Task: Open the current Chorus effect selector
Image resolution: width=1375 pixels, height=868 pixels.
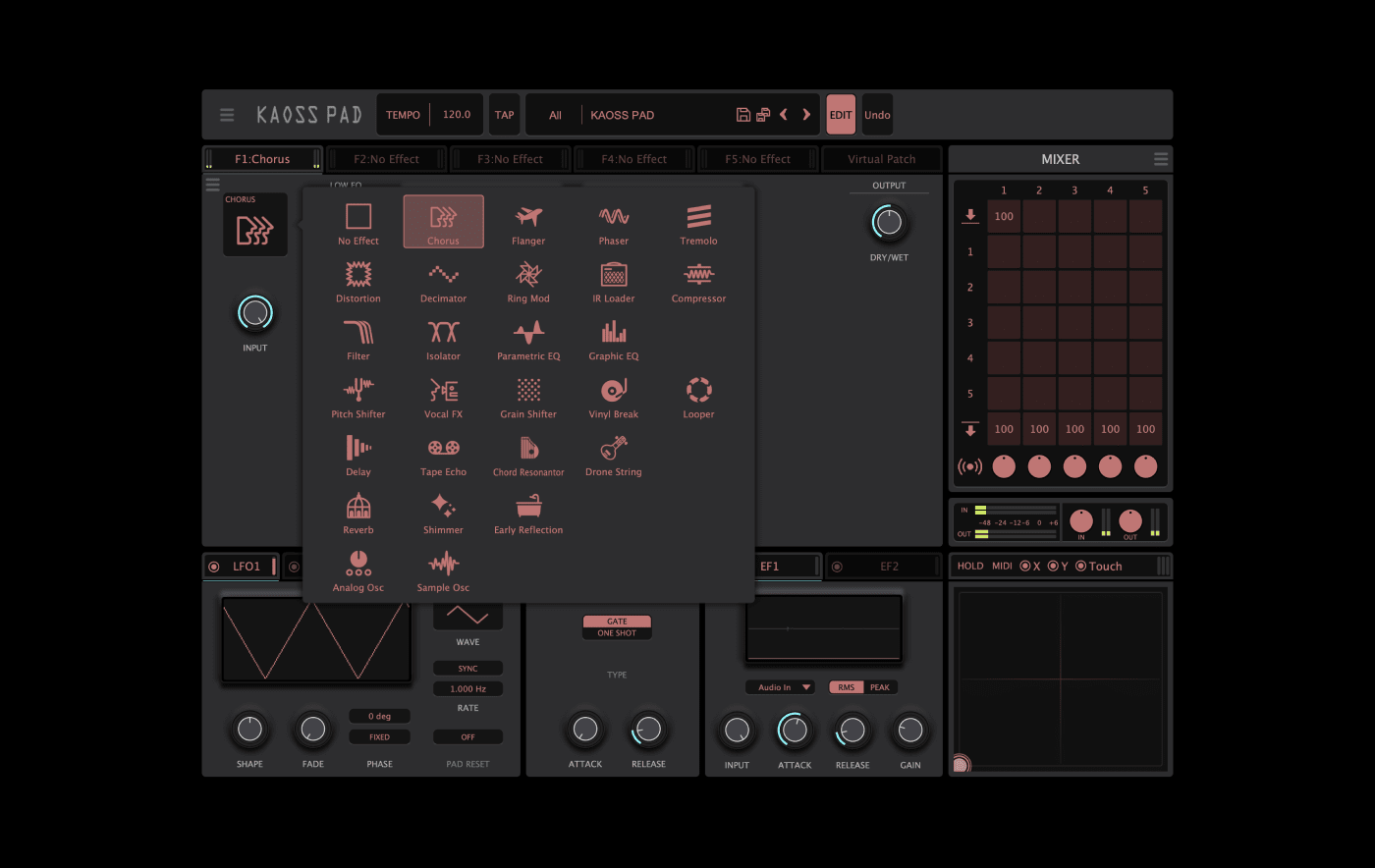Action: click(x=255, y=225)
